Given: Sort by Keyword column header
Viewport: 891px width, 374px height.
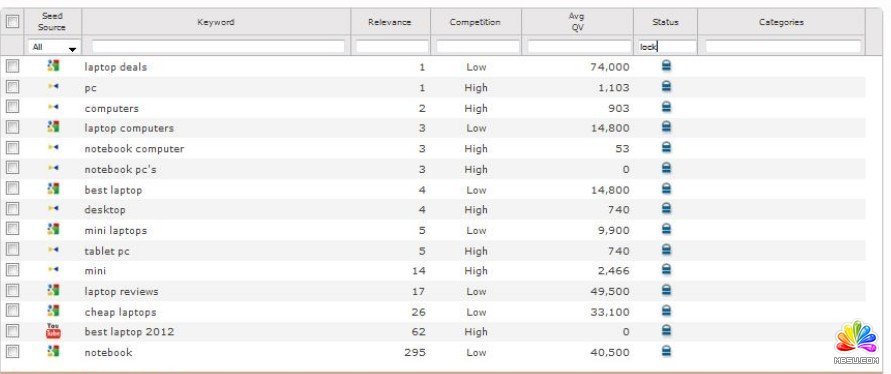Looking at the screenshot, I should (x=216, y=22).
